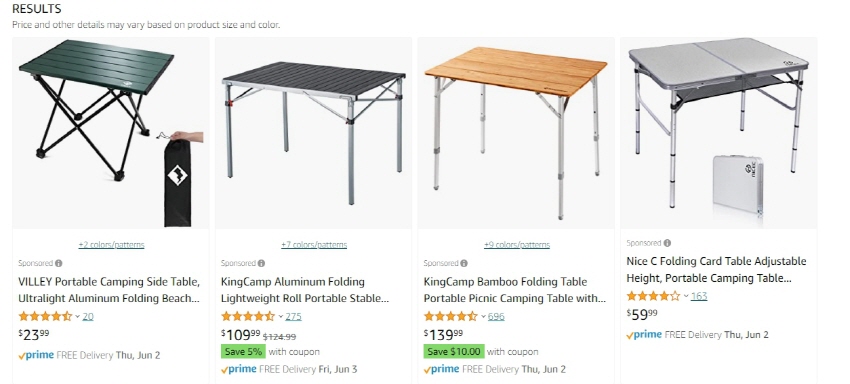850x384 pixels.
Task: Click info icon beside KingCamp Aluminum Sponsored label
Action: point(261,263)
